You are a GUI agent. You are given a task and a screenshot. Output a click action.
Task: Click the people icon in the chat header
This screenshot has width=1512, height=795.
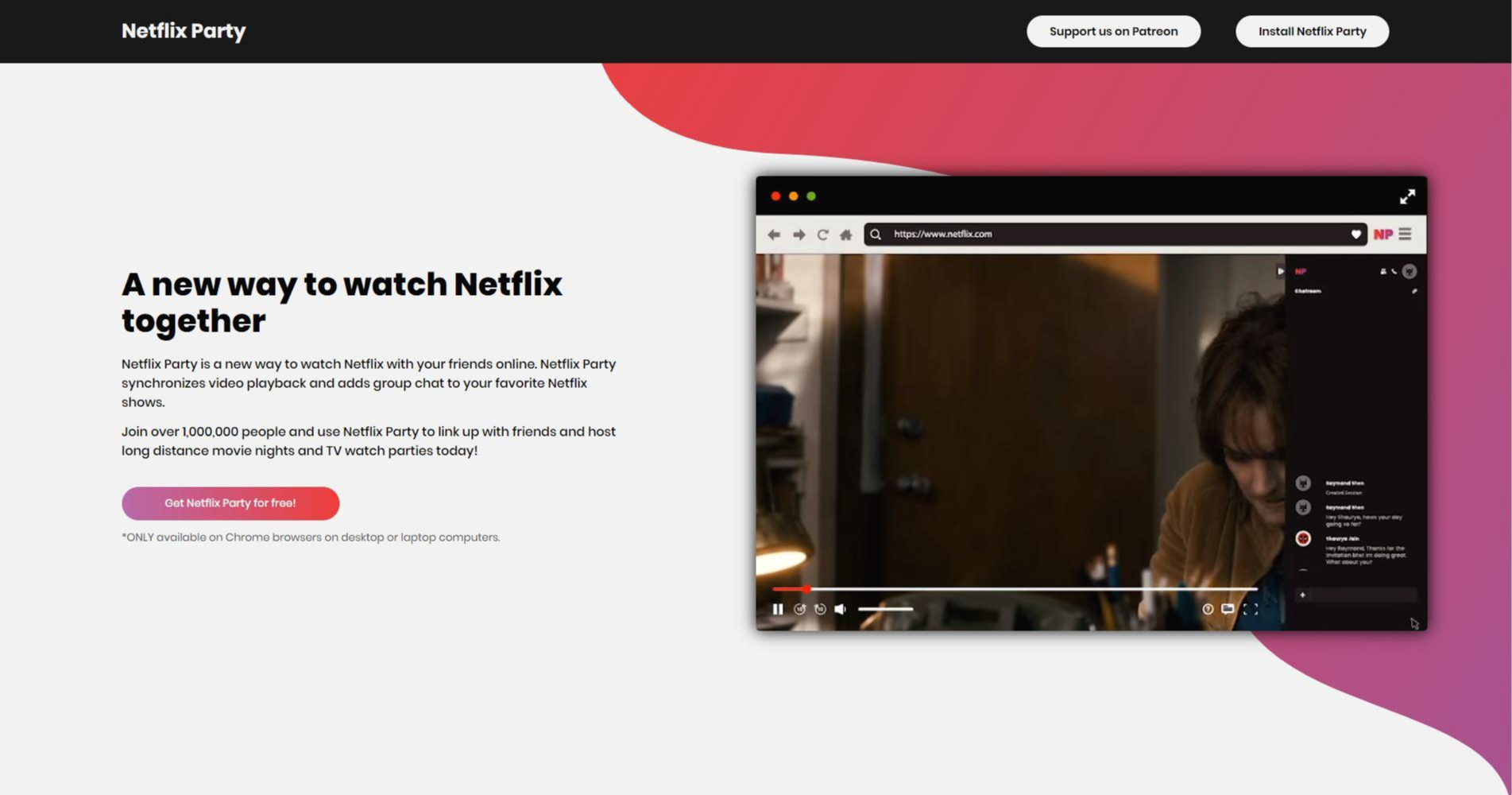tap(1383, 271)
